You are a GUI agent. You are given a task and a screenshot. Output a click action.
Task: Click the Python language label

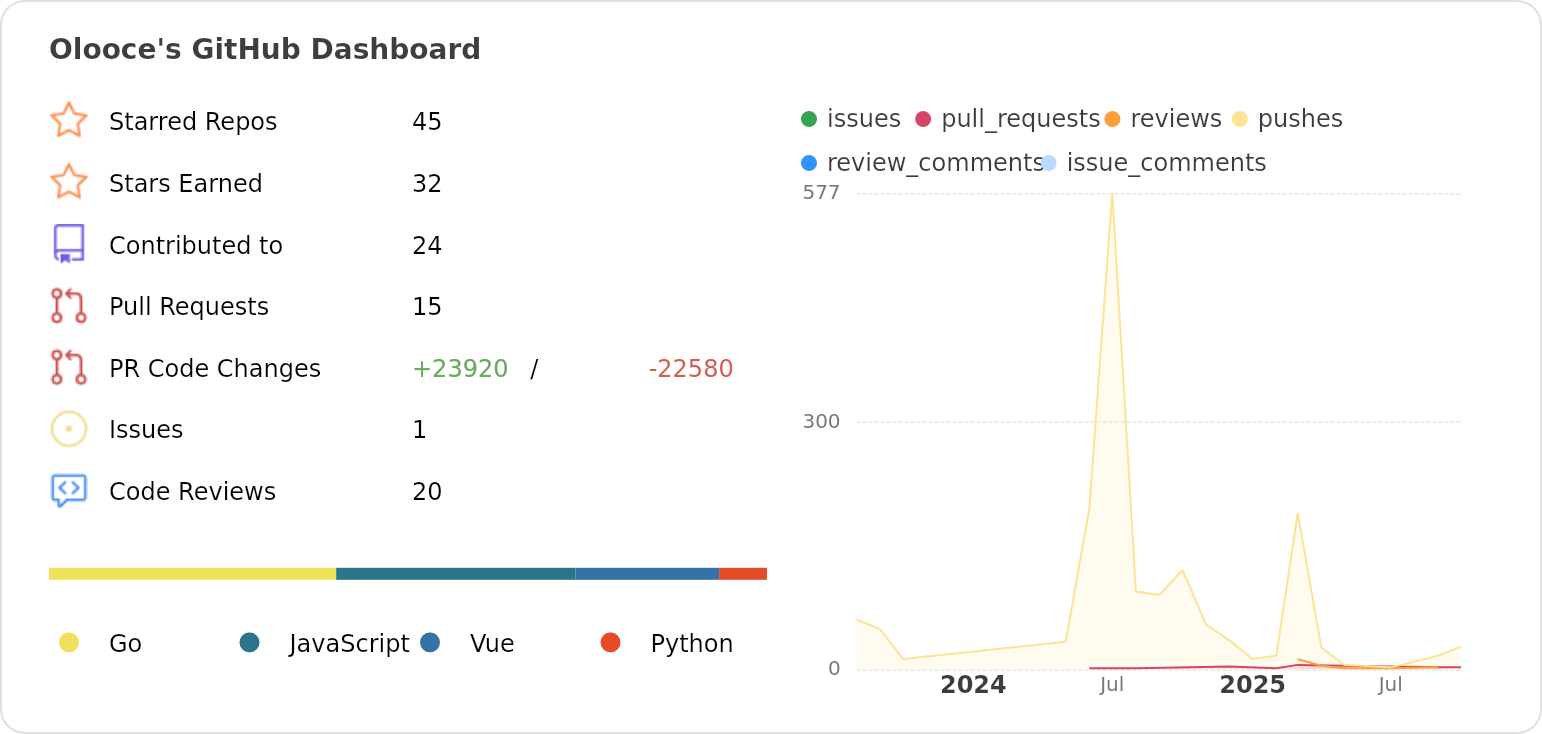(691, 644)
